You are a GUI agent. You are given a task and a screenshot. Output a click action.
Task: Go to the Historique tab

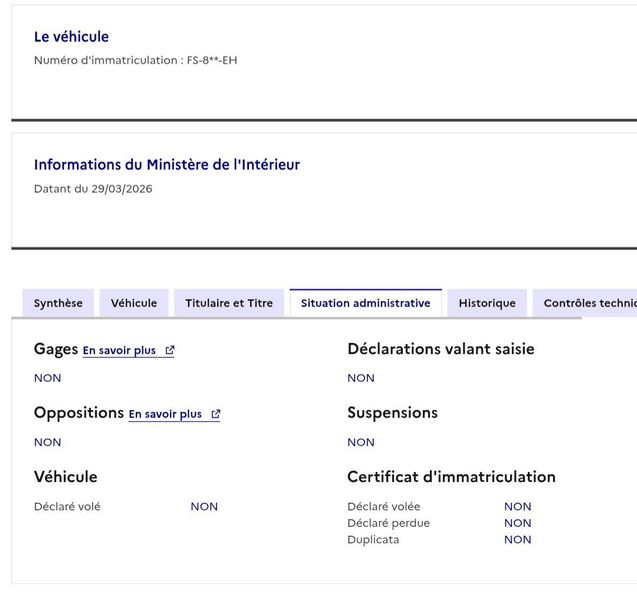click(x=487, y=303)
